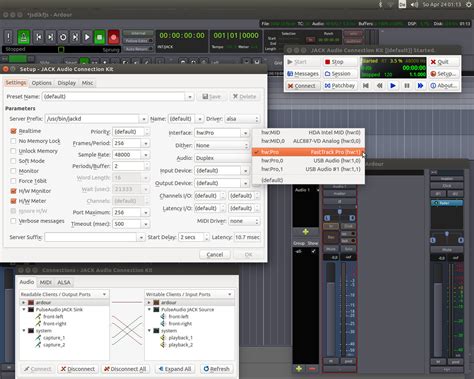Screen dimensions: 474x379
Task: Open the system power menu icon in top bar
Action: [x=468, y=4]
